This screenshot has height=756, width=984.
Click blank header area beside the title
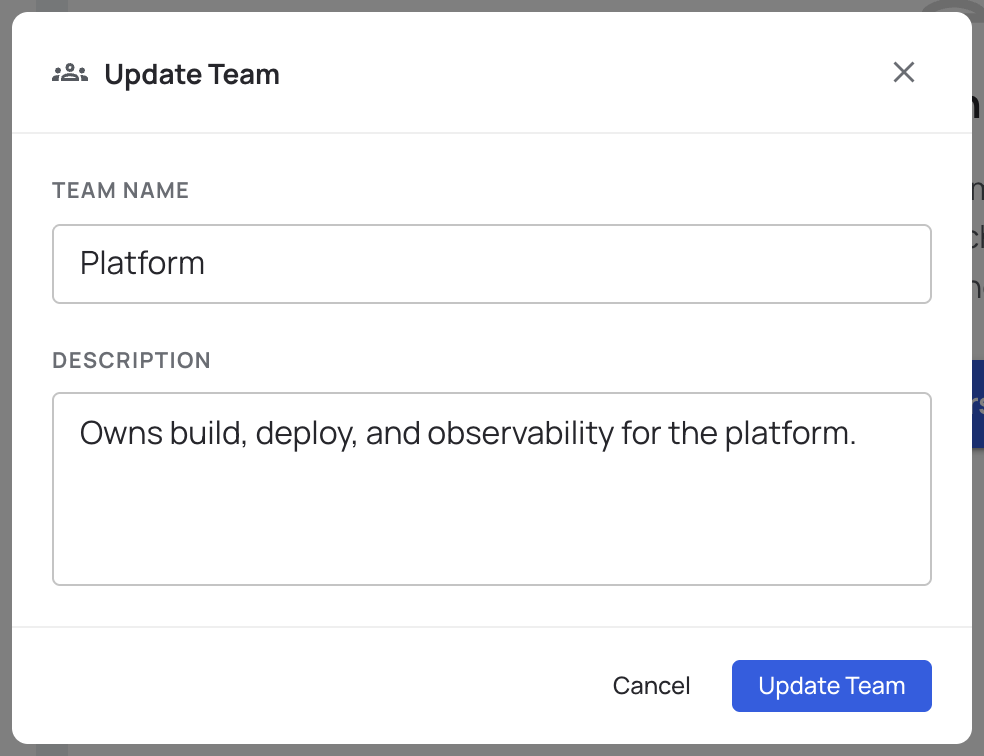pyautogui.click(x=584, y=73)
